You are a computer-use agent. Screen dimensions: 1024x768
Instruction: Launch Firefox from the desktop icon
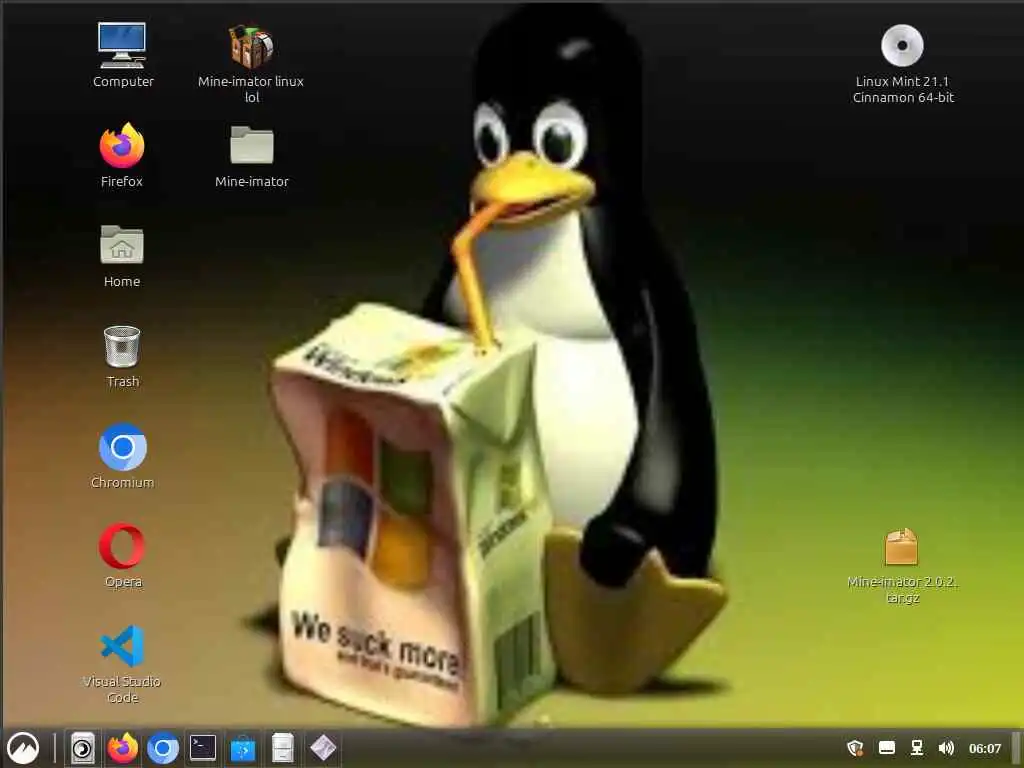(x=122, y=145)
